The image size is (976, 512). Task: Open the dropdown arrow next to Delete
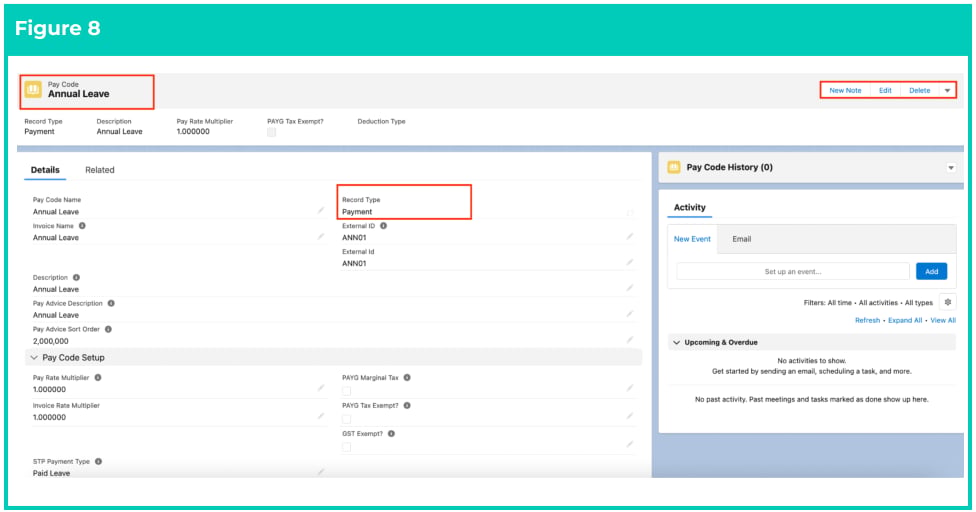[x=947, y=91]
